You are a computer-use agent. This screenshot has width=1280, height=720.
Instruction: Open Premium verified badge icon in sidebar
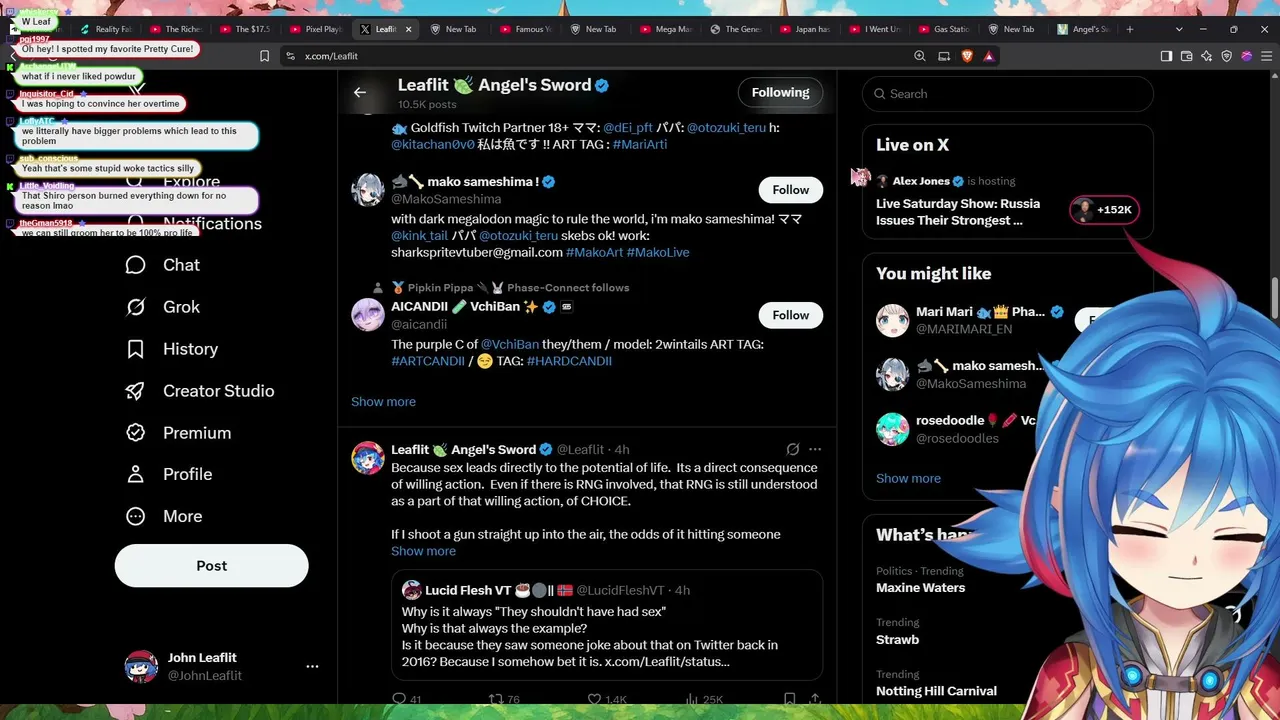136,433
